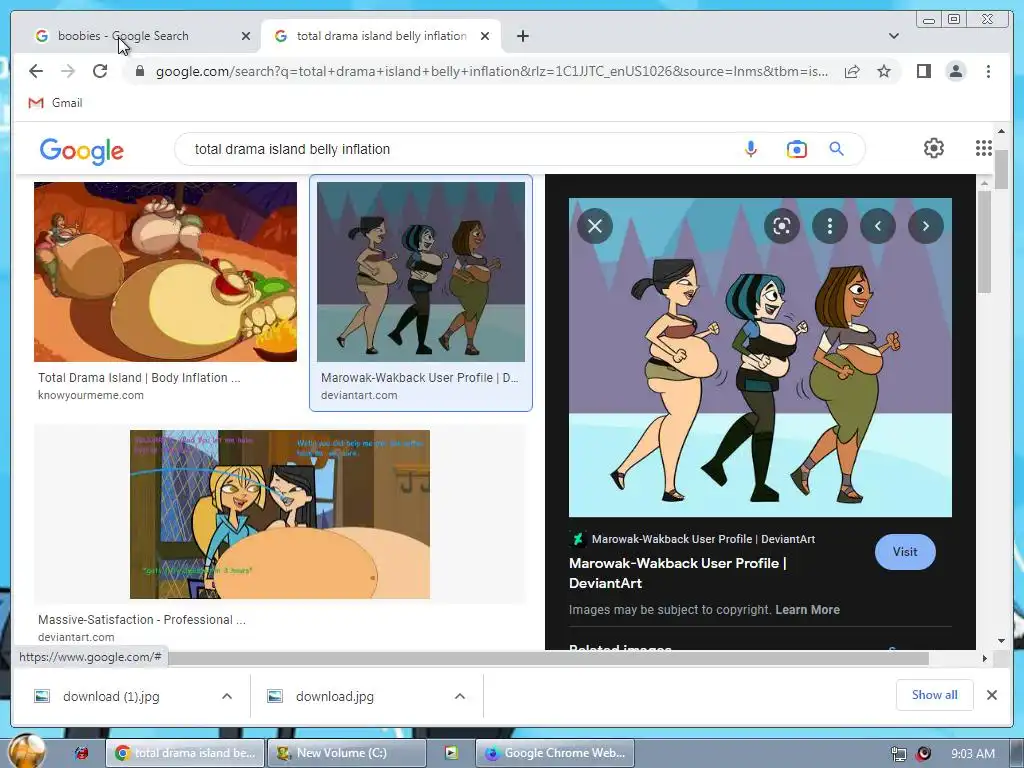This screenshot has width=1024, height=768.
Task: Bookmark this tab with the star icon
Action: [x=884, y=71]
